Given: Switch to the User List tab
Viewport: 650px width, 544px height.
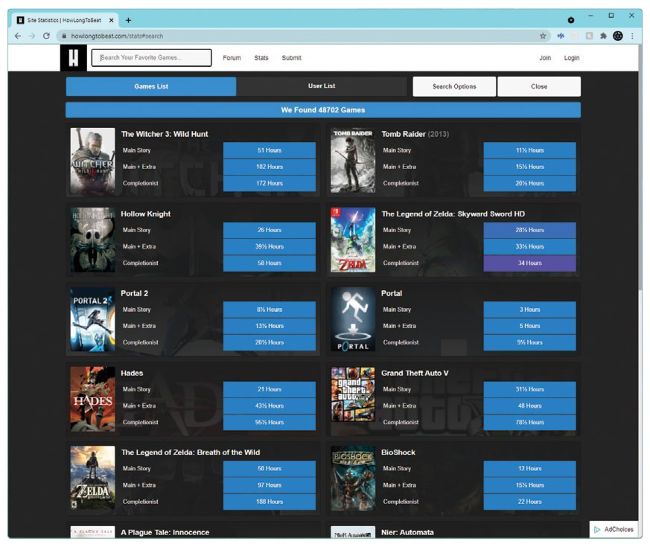Looking at the screenshot, I should pos(322,86).
